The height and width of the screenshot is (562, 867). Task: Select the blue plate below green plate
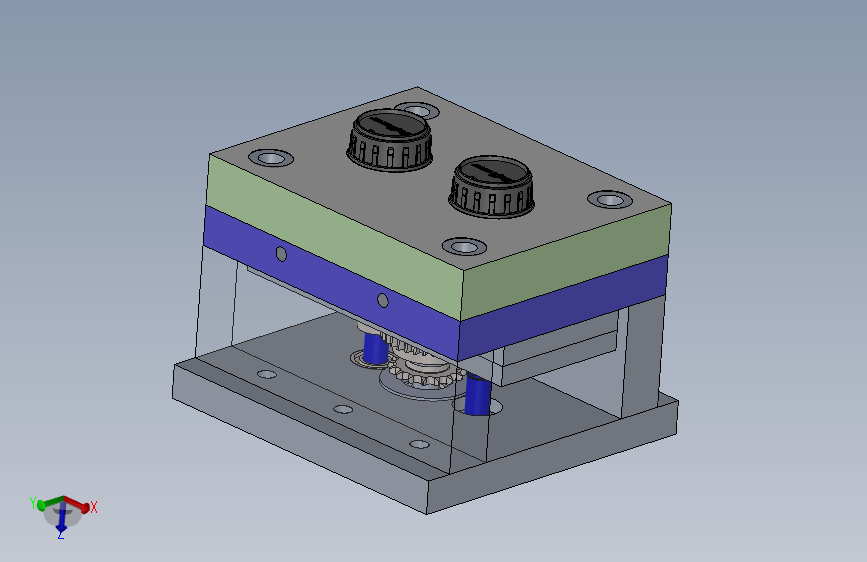(x=331, y=283)
